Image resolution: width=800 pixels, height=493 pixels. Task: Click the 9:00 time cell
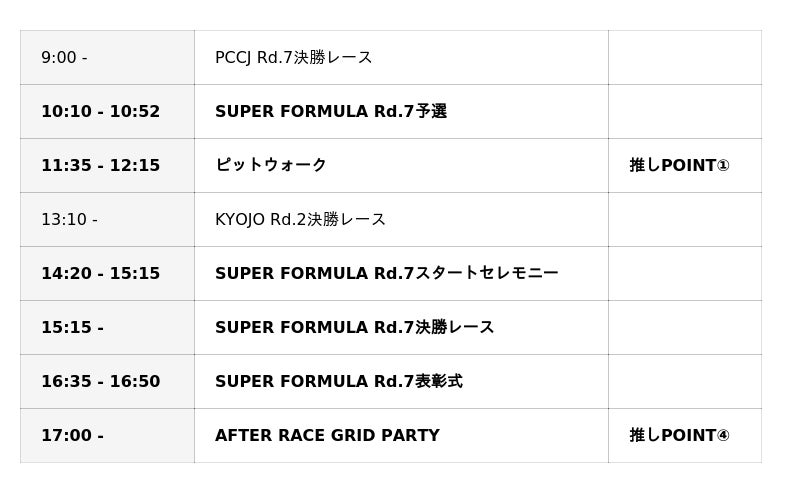tap(64, 58)
